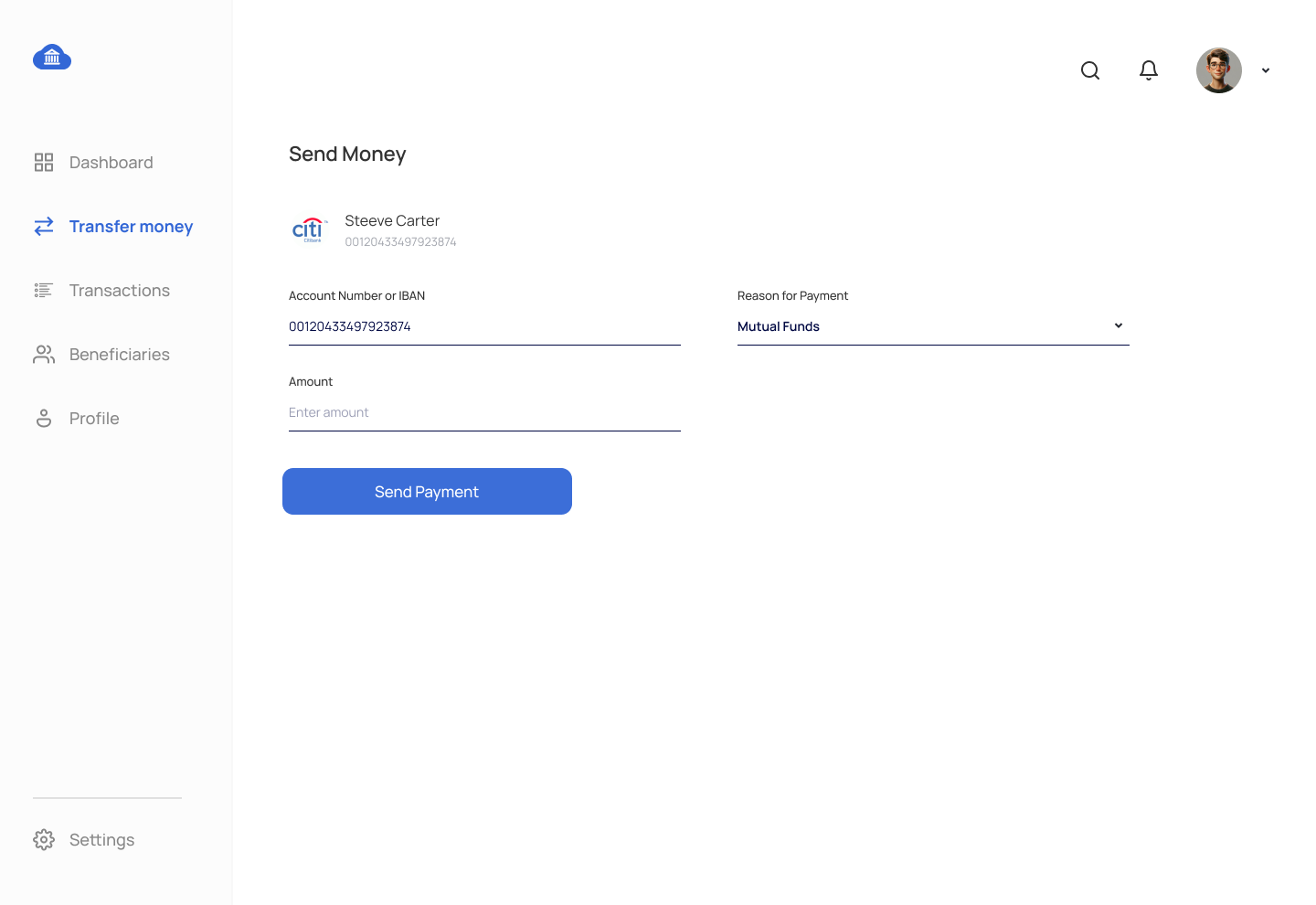Click the Amount label
1316x905 pixels.
pos(311,382)
